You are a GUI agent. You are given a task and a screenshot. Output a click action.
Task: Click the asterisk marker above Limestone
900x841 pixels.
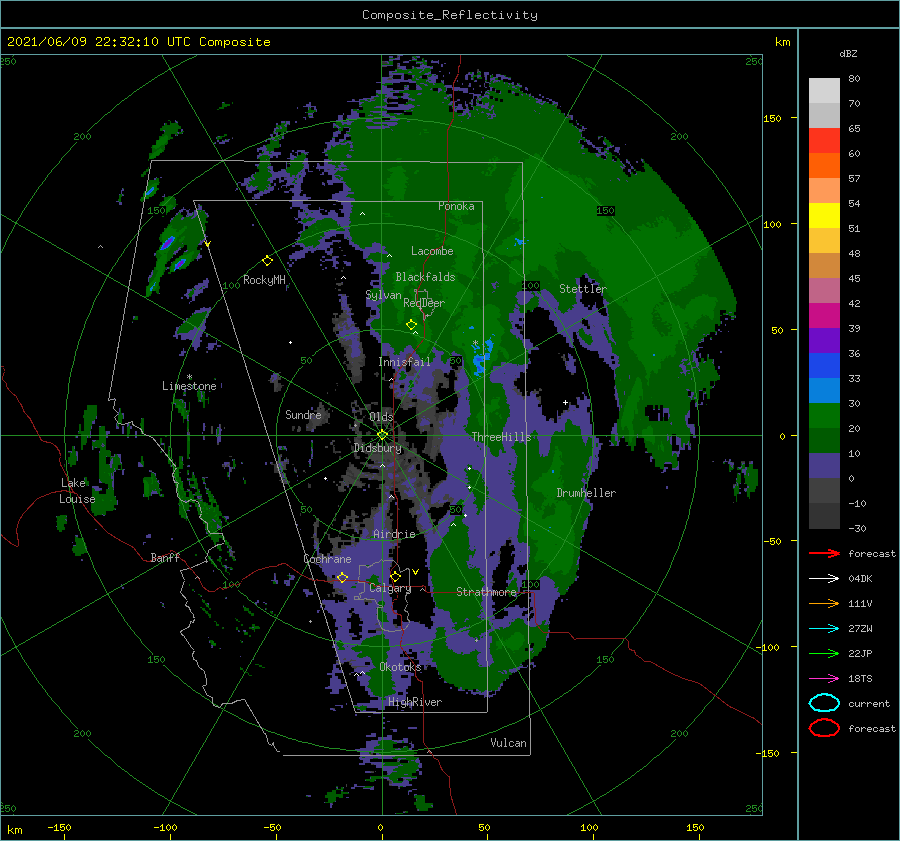tap(189, 377)
